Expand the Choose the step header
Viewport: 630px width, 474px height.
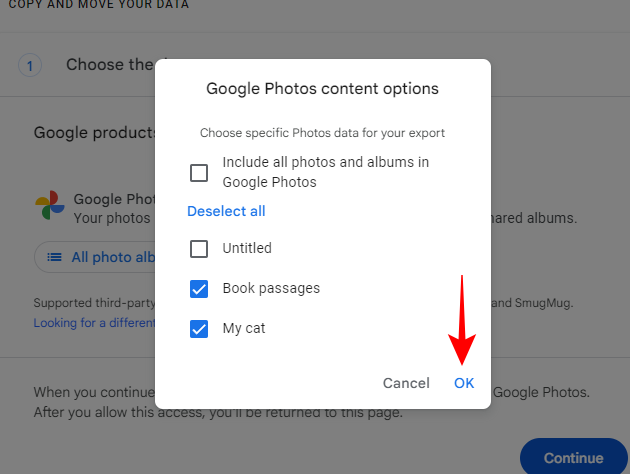tap(109, 65)
